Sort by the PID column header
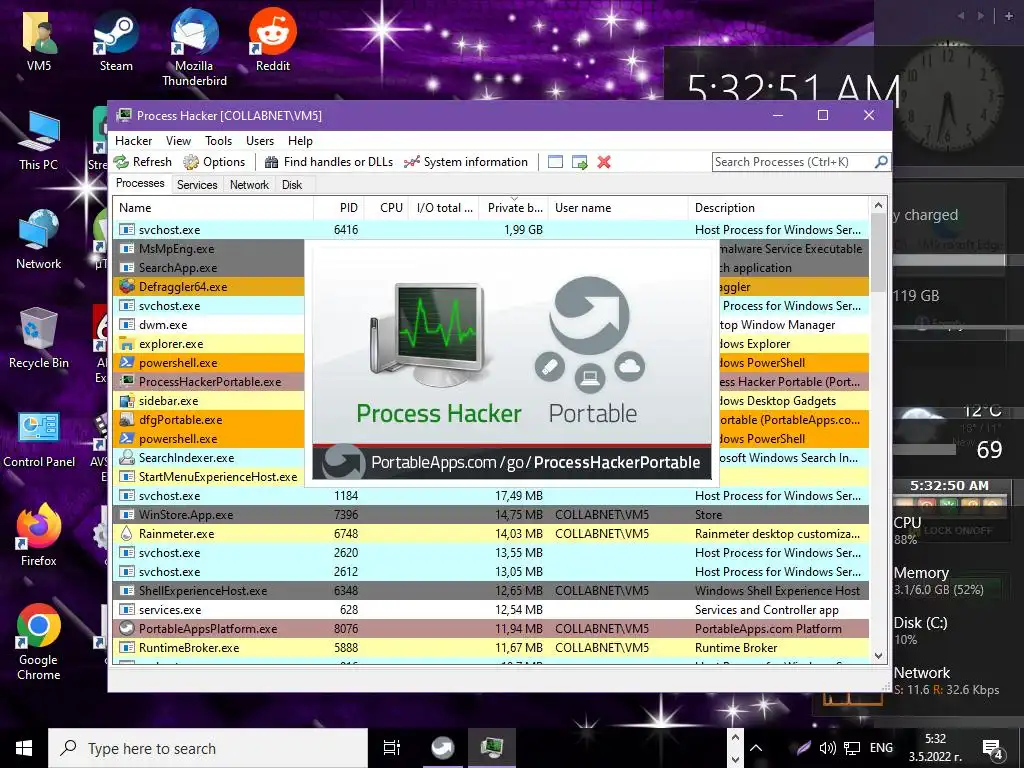This screenshot has height=768, width=1024. (x=338, y=208)
